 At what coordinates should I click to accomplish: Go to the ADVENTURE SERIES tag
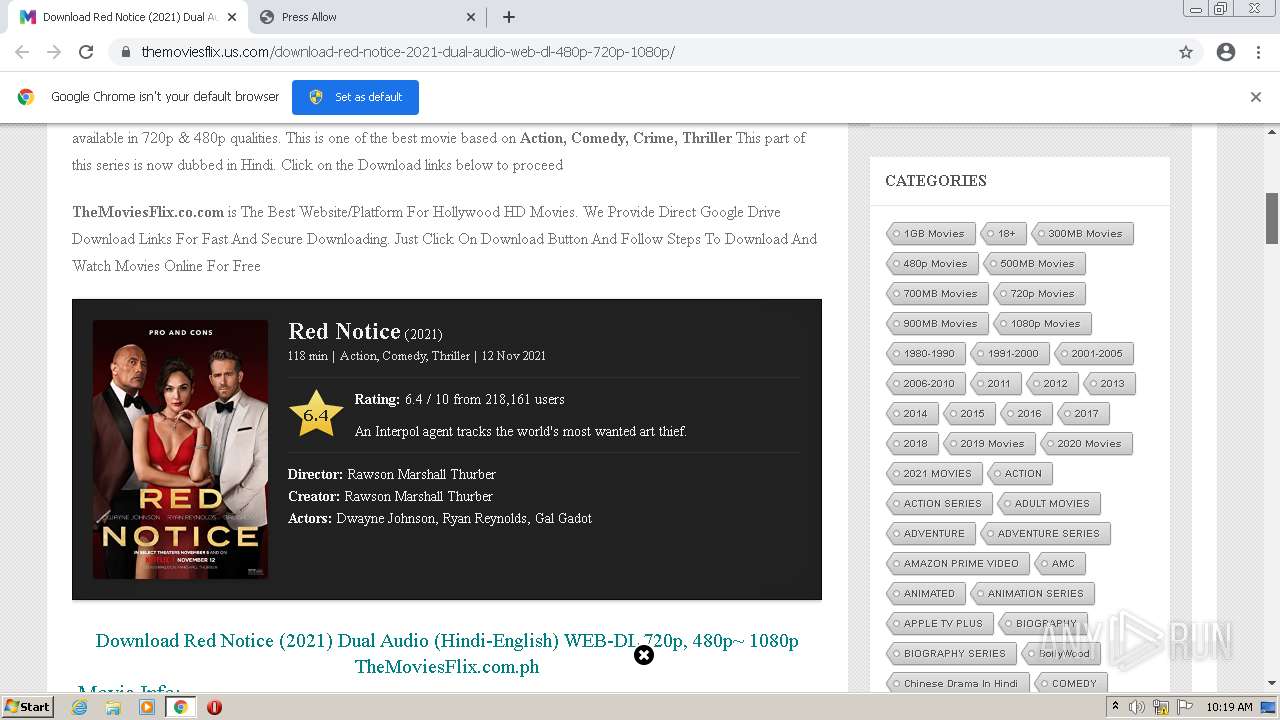point(1046,534)
